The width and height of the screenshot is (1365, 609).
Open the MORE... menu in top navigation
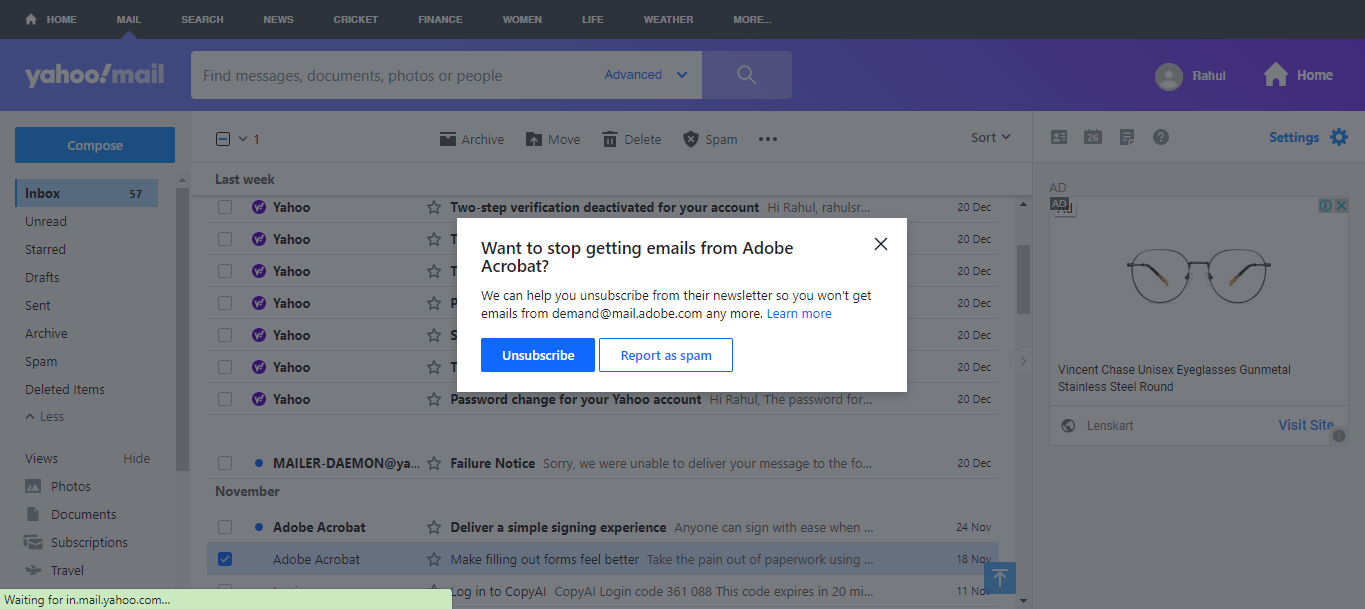coord(752,19)
